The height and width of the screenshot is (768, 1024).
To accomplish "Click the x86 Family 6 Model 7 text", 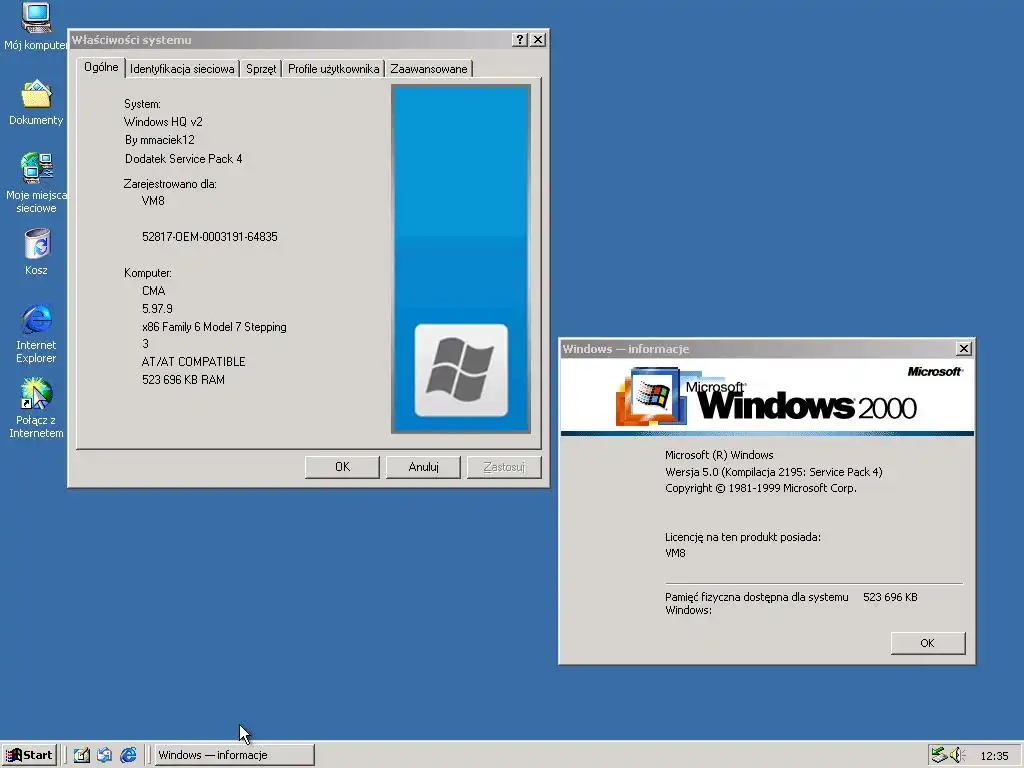I will tap(214, 327).
